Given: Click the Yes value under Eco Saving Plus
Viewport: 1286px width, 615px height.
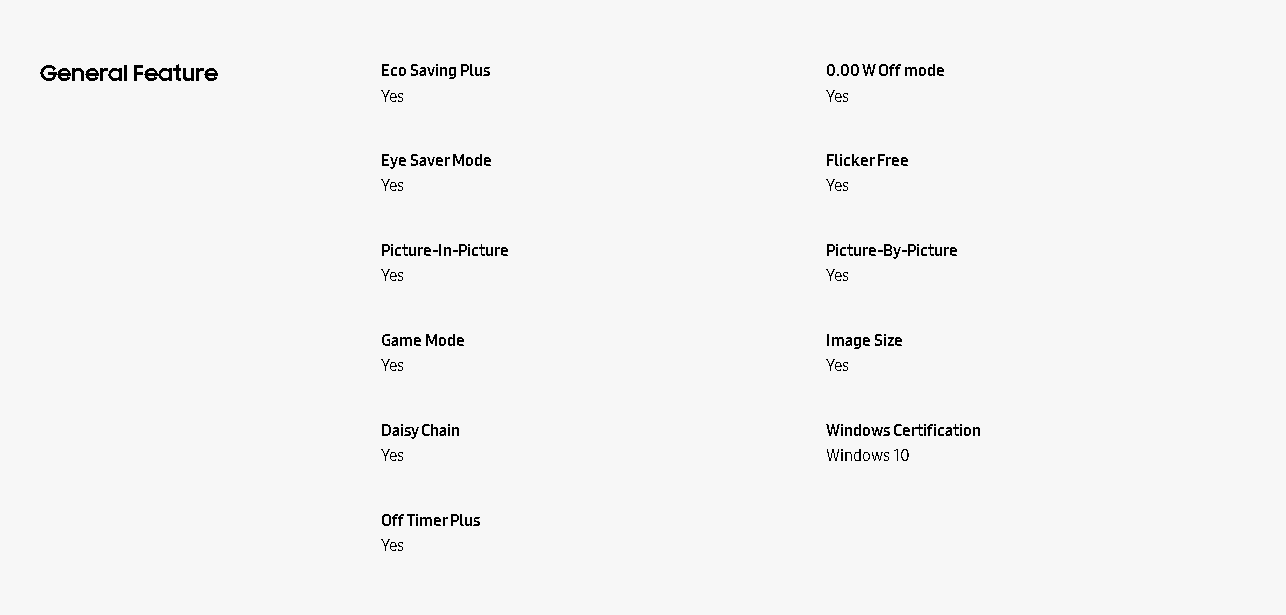Looking at the screenshot, I should click(x=392, y=96).
